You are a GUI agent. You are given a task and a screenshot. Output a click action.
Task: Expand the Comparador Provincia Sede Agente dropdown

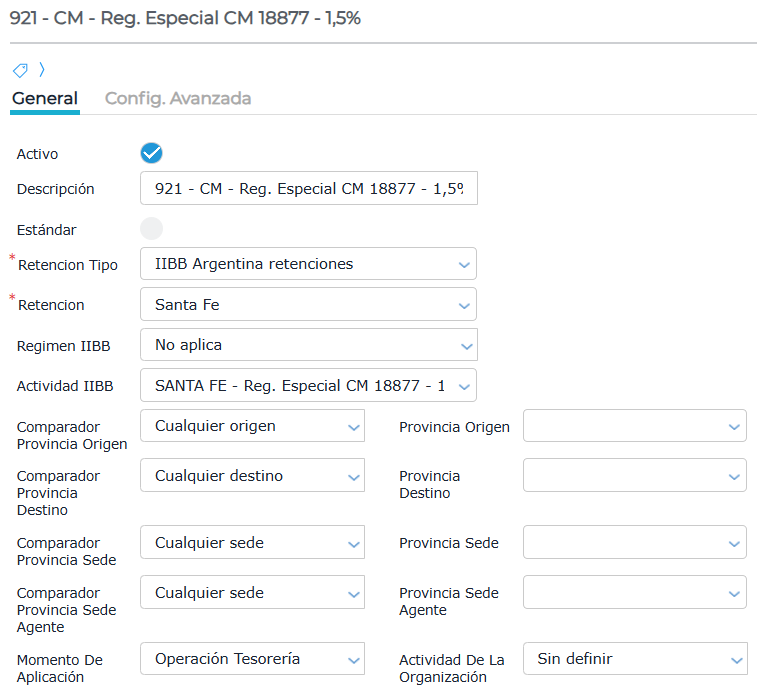252,593
